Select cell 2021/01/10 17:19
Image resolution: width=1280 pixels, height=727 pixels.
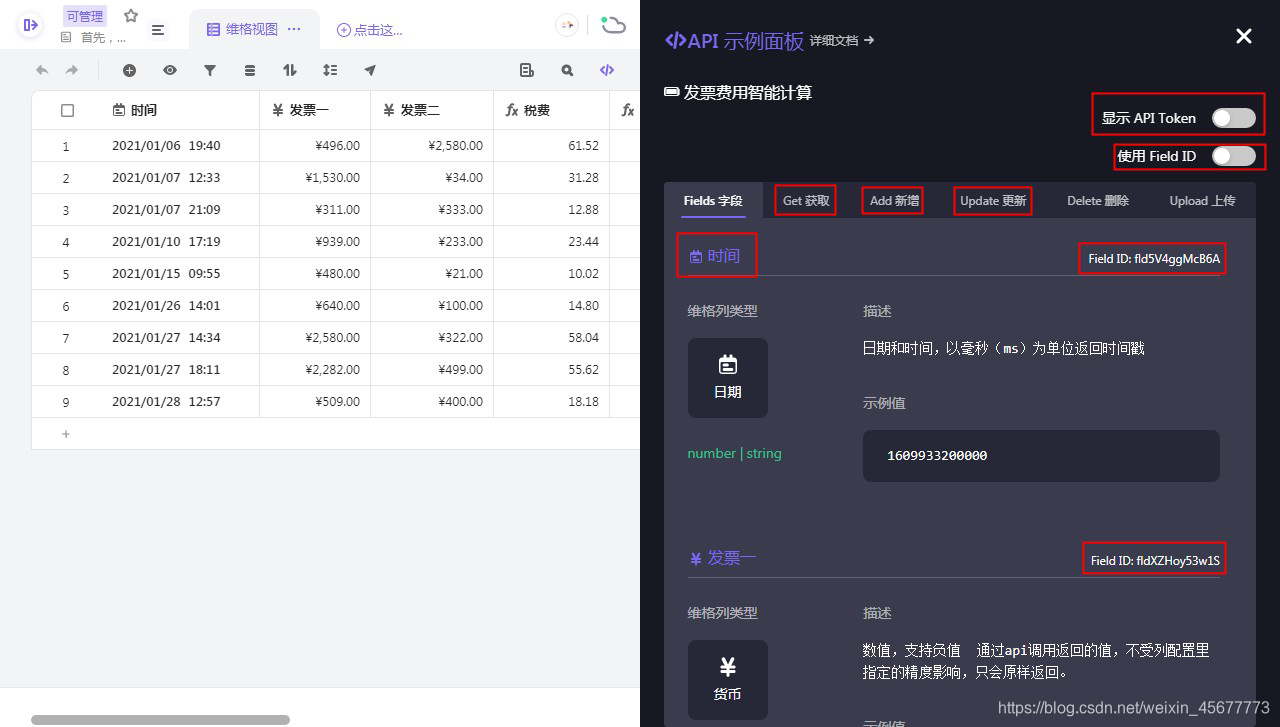(x=180, y=242)
